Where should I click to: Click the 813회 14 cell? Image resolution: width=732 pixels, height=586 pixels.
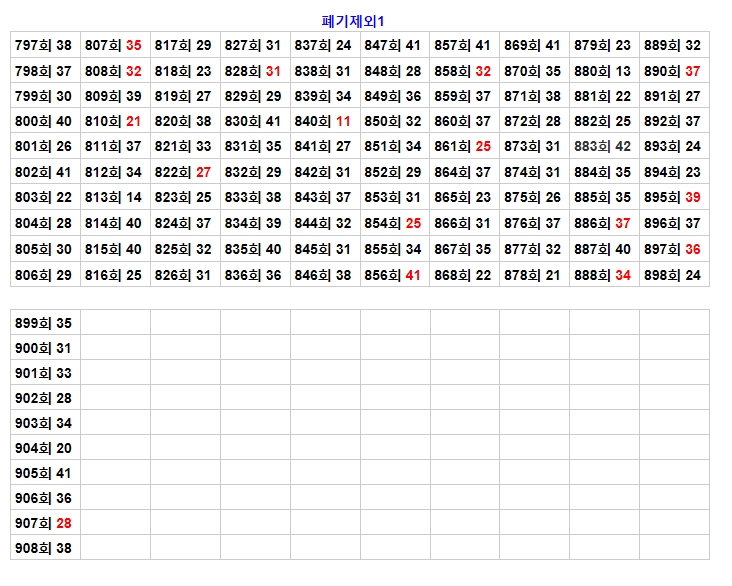[x=114, y=197]
